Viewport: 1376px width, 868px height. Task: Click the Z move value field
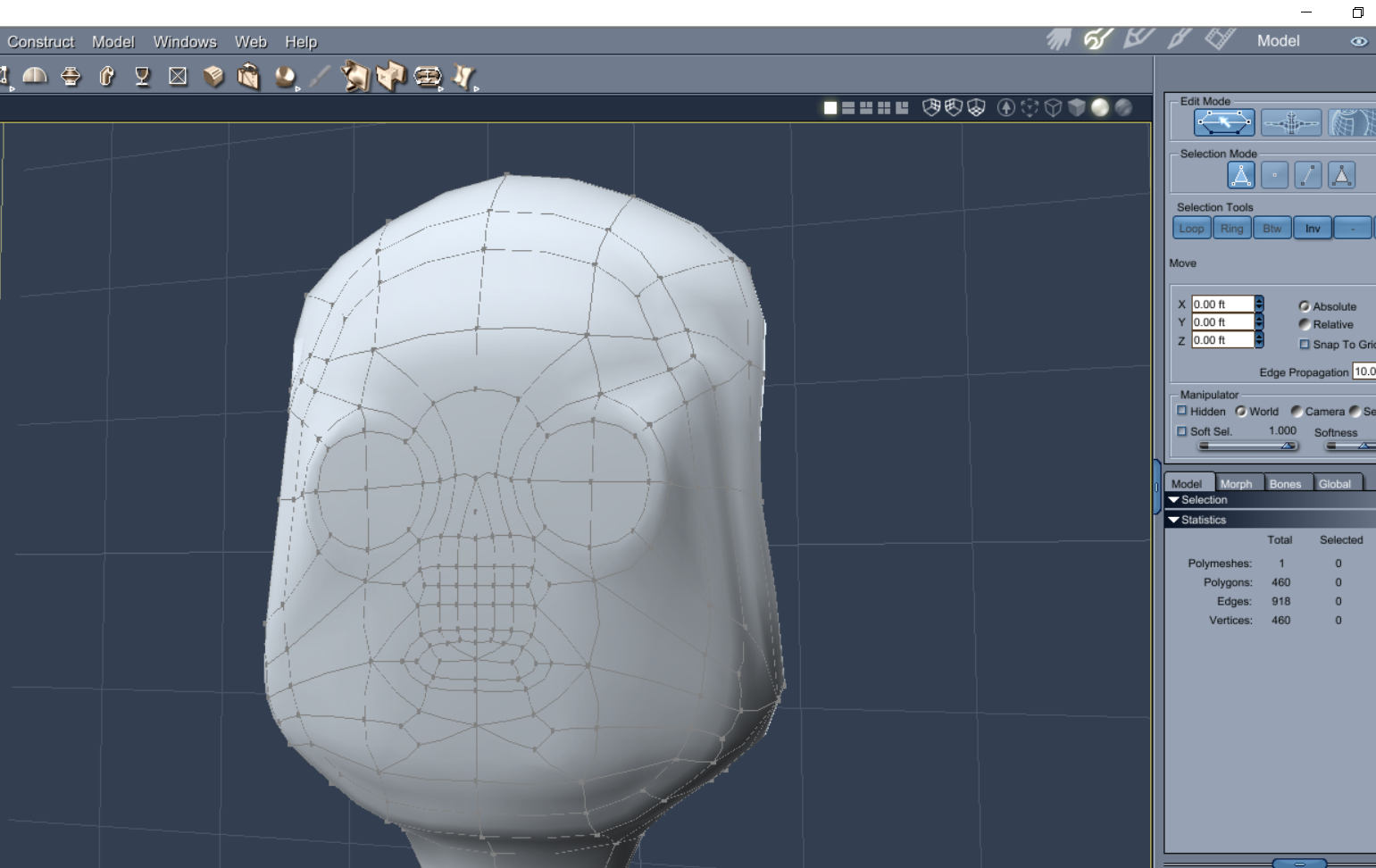coord(1223,340)
